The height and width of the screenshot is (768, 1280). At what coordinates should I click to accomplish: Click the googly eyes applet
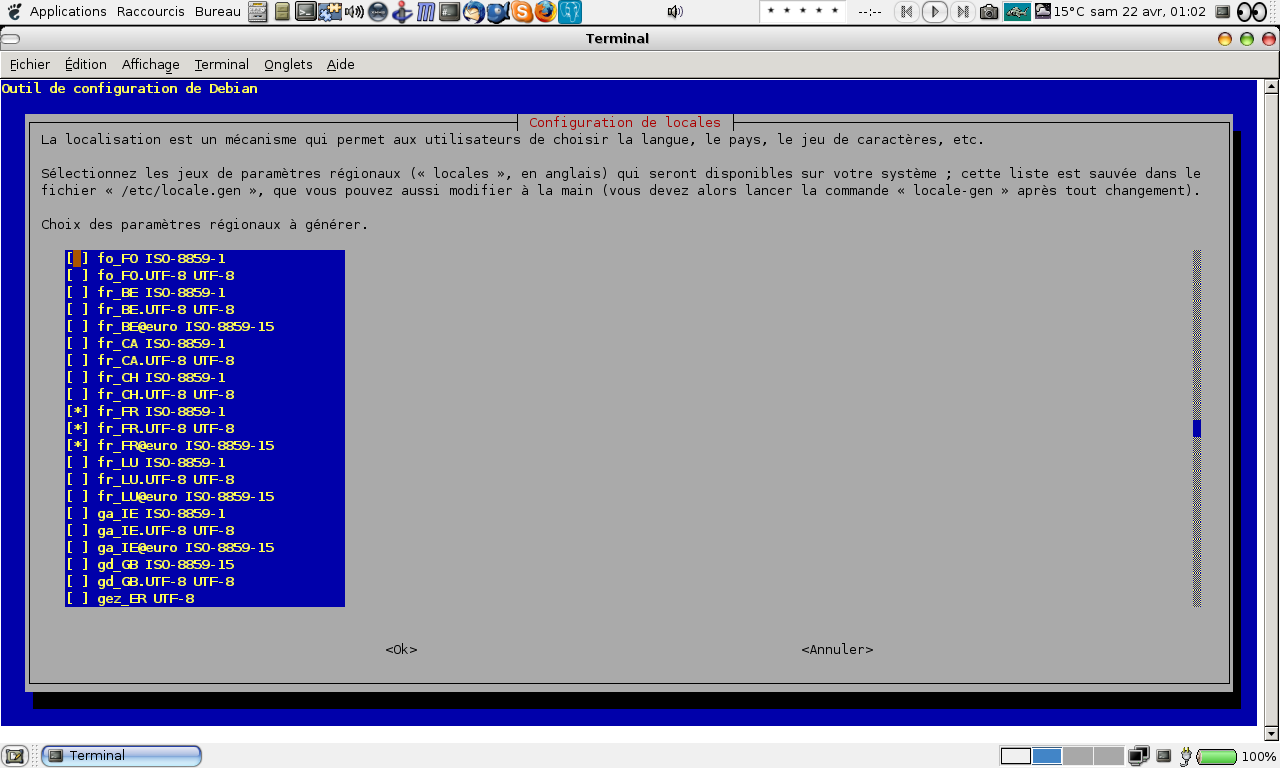pyautogui.click(x=1252, y=12)
